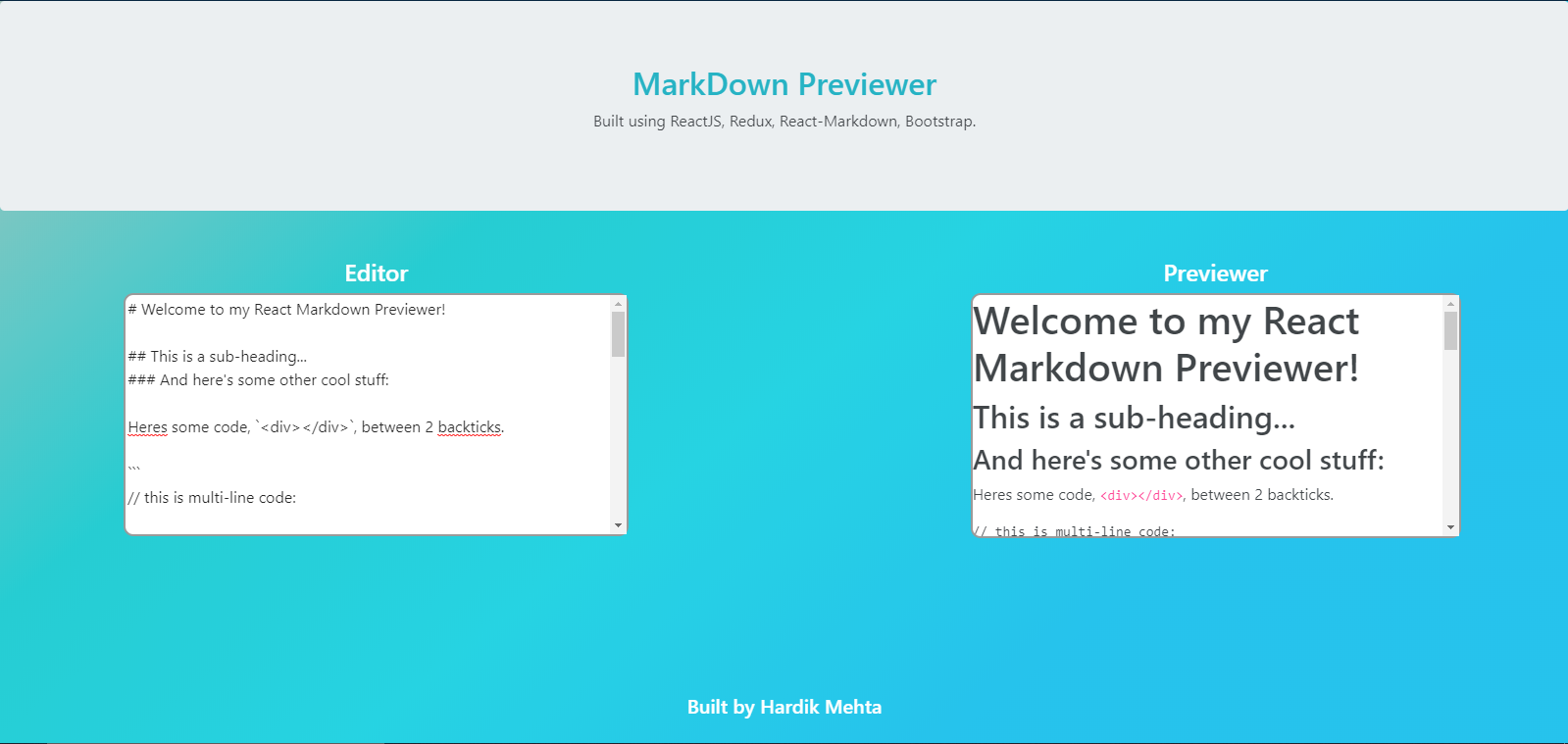The height and width of the screenshot is (744, 1568).
Task: Click the Previewer scrollbar up arrow
Action: click(x=1450, y=304)
